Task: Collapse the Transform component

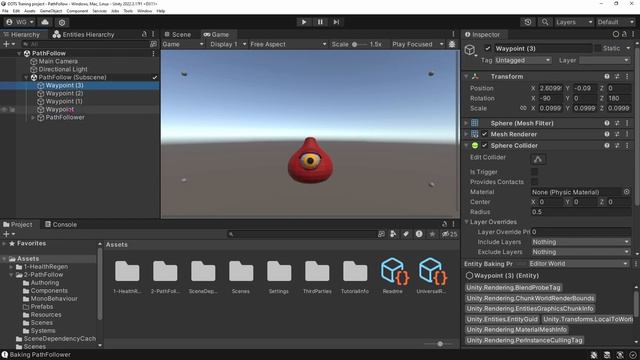Action: 466,77
